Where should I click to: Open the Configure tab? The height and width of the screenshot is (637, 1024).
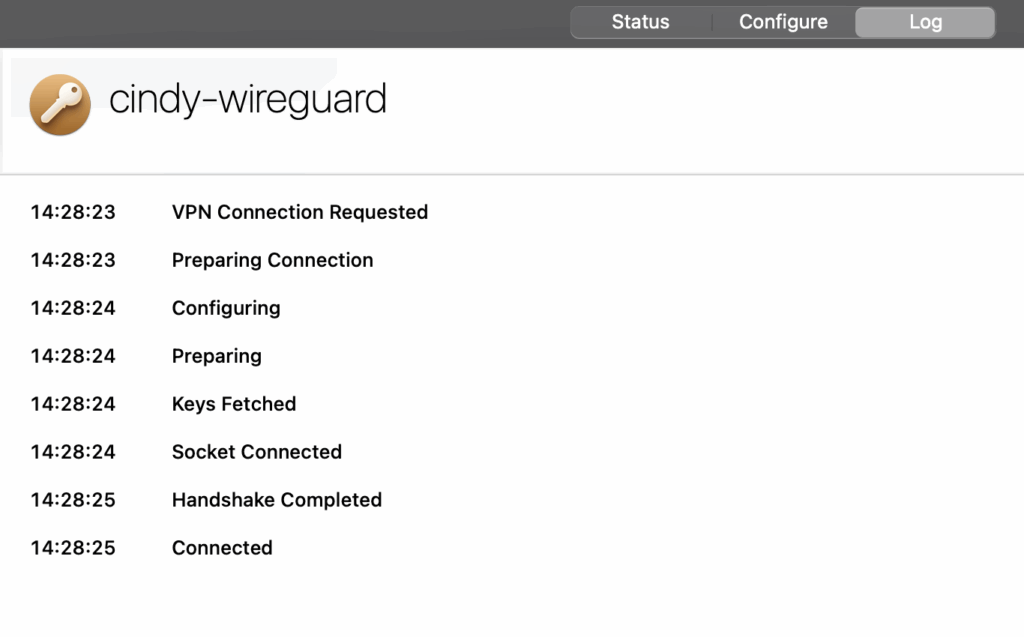tap(783, 22)
